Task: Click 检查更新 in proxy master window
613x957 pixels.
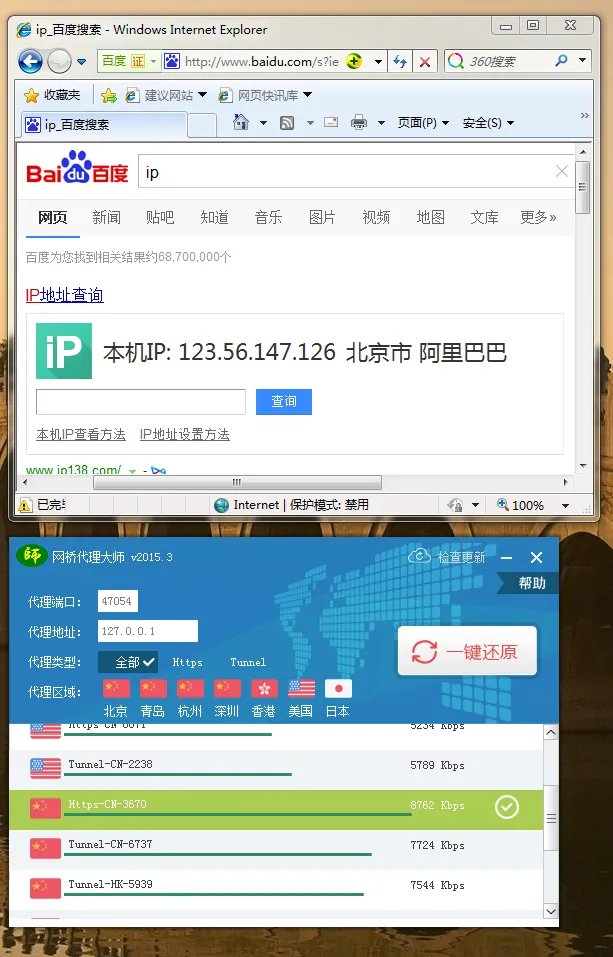Action: (448, 557)
